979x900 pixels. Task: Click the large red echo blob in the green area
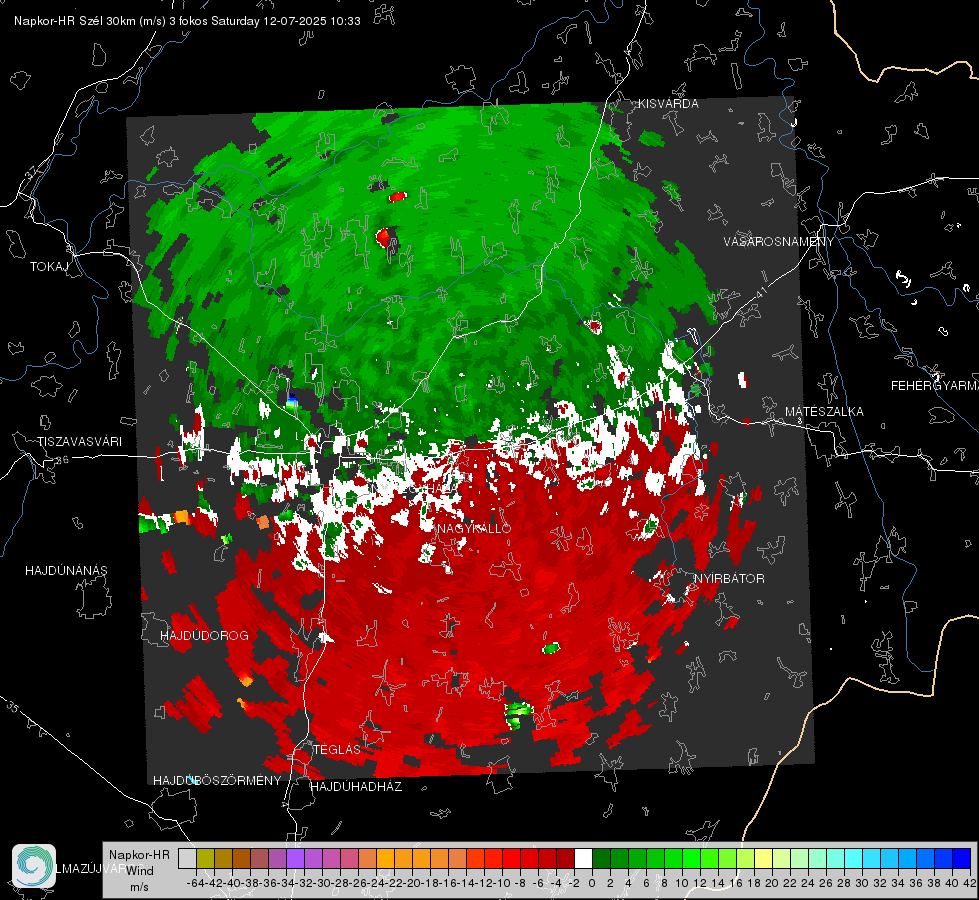(x=383, y=237)
